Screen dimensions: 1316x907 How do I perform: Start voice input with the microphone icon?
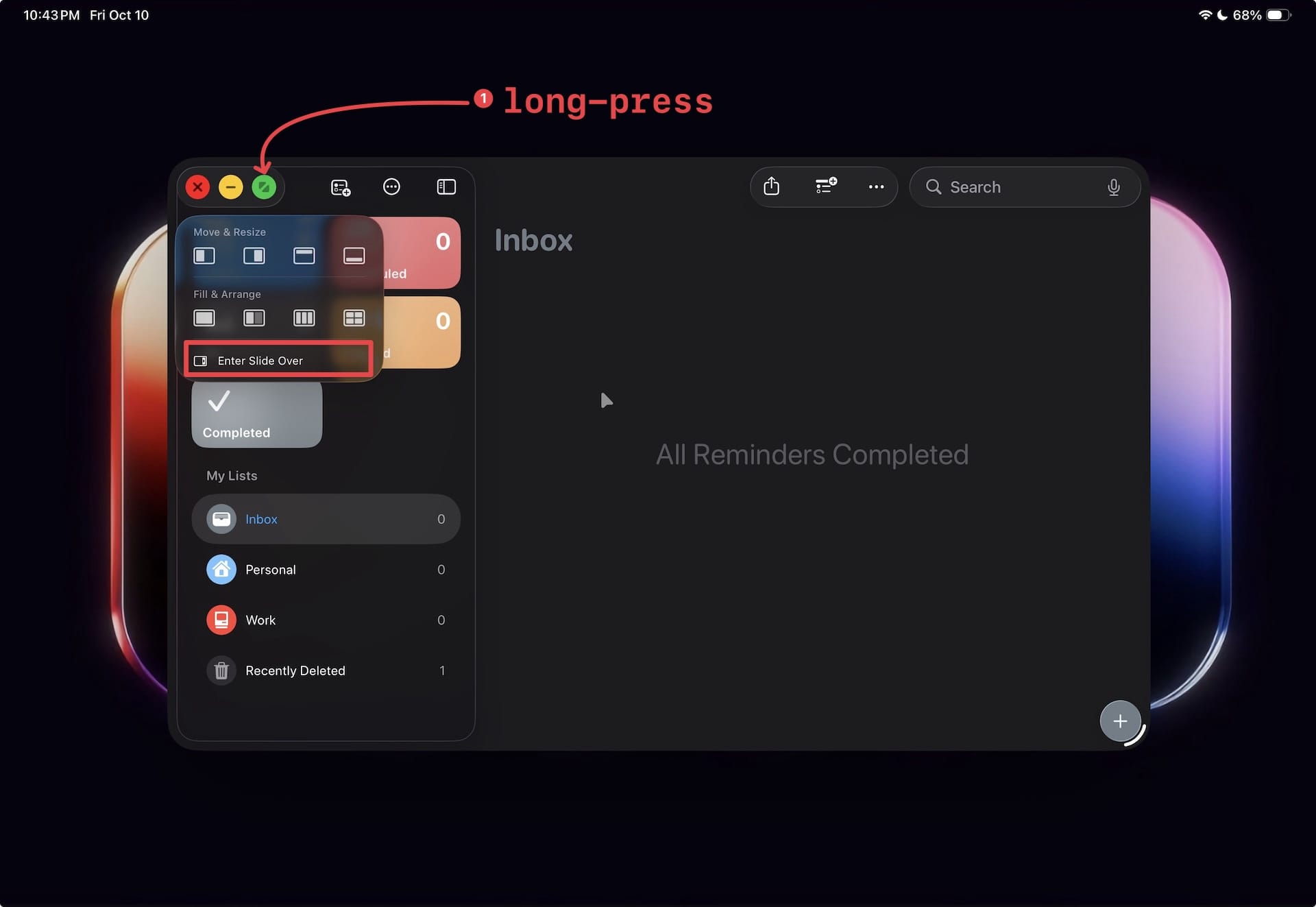(x=1113, y=186)
